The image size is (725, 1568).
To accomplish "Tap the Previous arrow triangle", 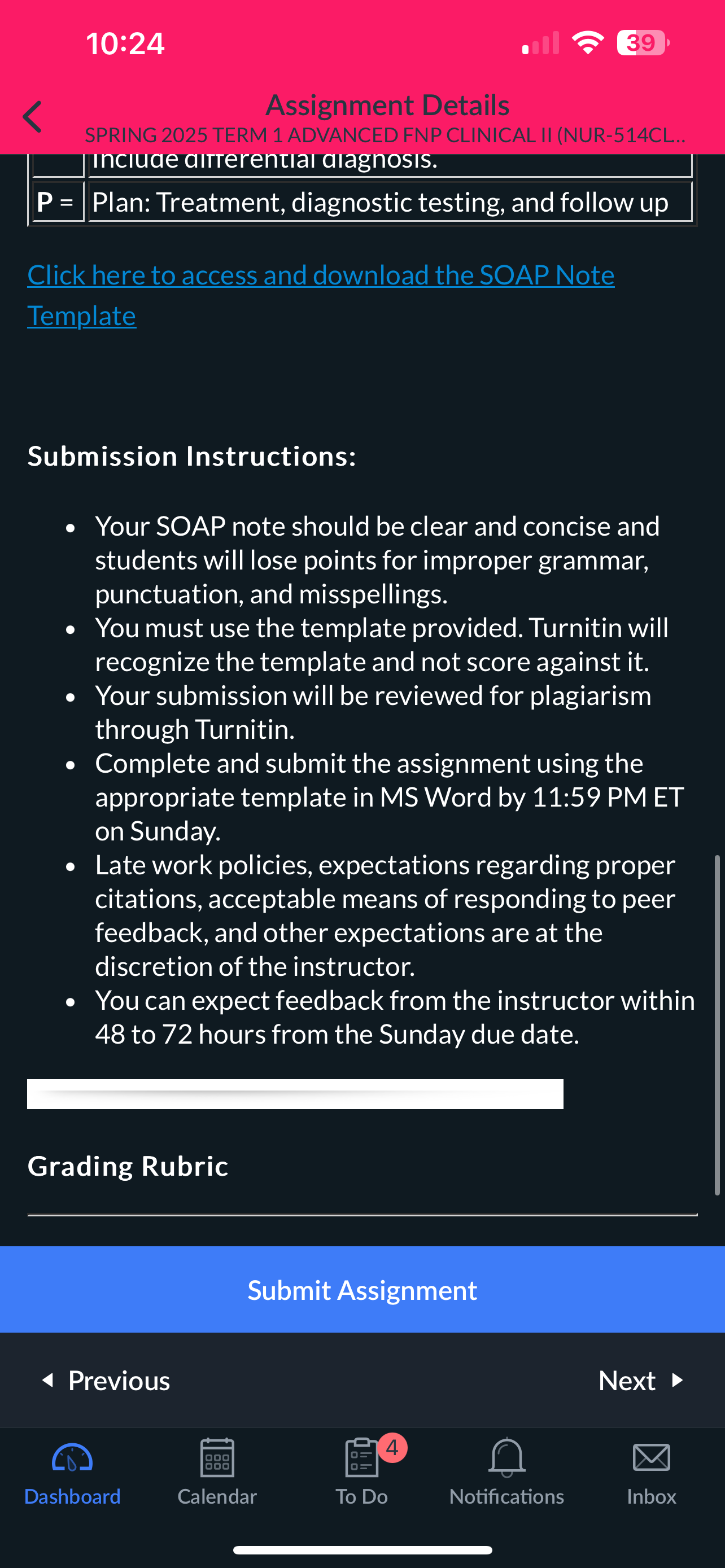I will [x=47, y=1380].
